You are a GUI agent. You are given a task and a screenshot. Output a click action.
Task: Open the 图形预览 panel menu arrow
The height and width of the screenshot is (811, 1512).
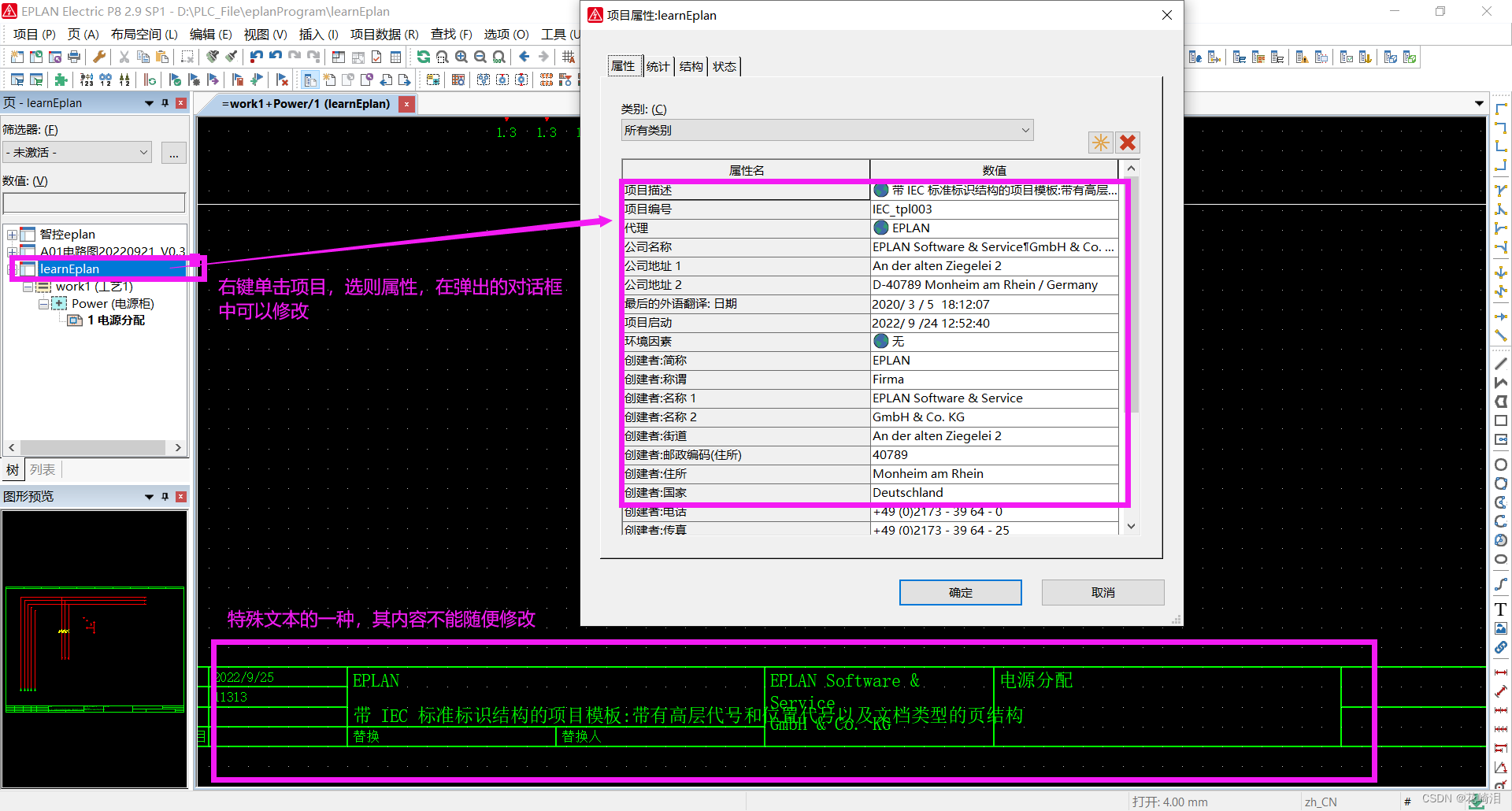pyautogui.click(x=149, y=497)
